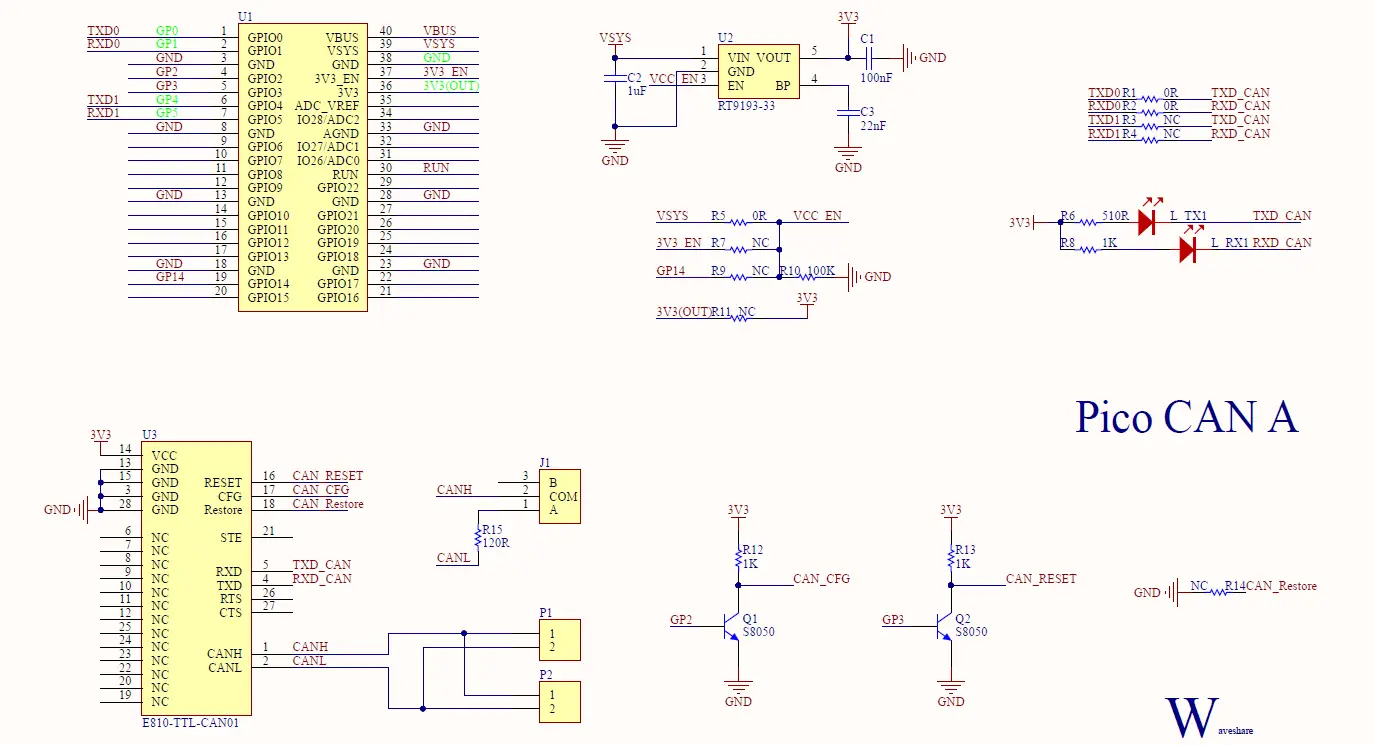Click the Waveshare logo

click(1193, 717)
